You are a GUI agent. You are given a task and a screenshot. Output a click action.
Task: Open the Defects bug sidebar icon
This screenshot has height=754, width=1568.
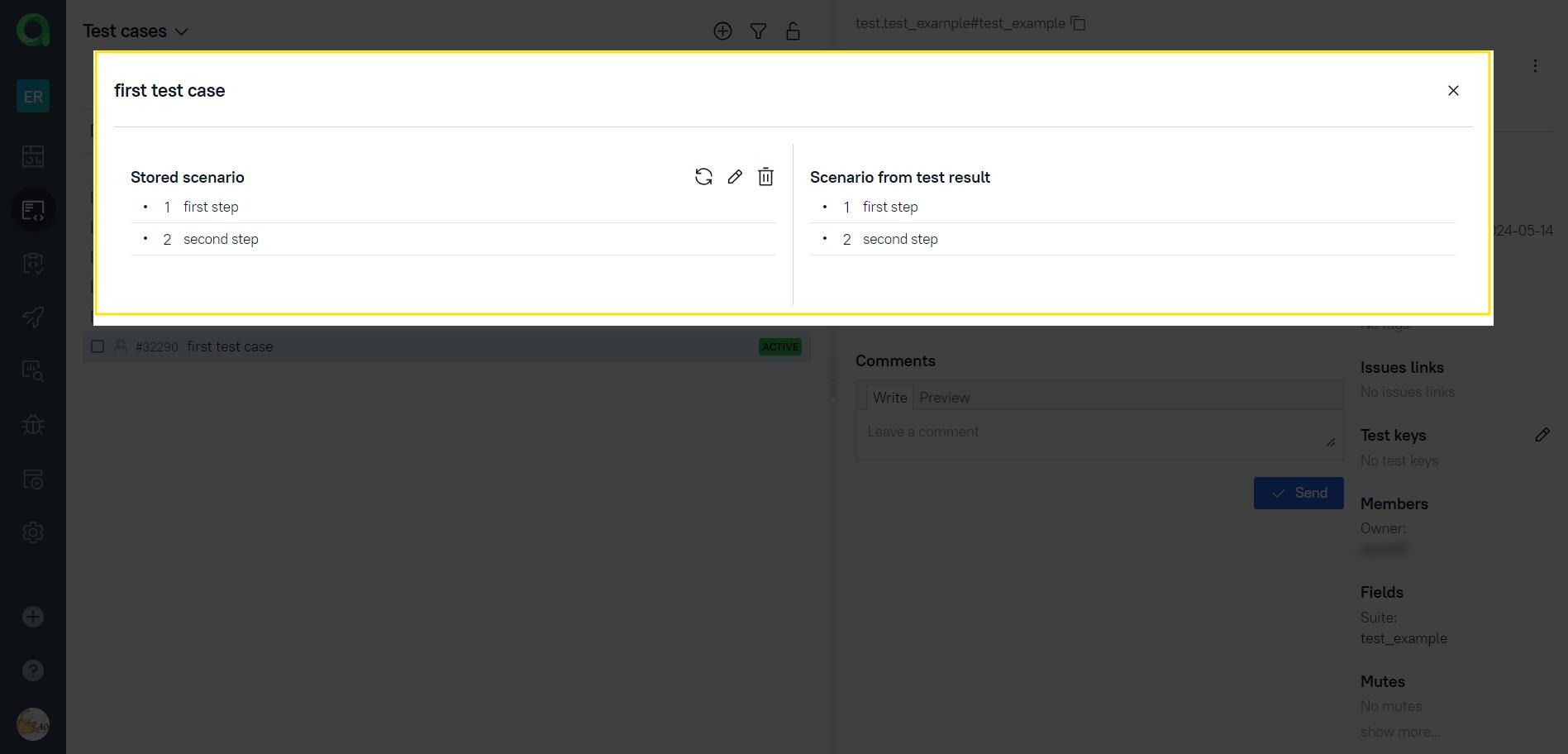click(x=33, y=425)
